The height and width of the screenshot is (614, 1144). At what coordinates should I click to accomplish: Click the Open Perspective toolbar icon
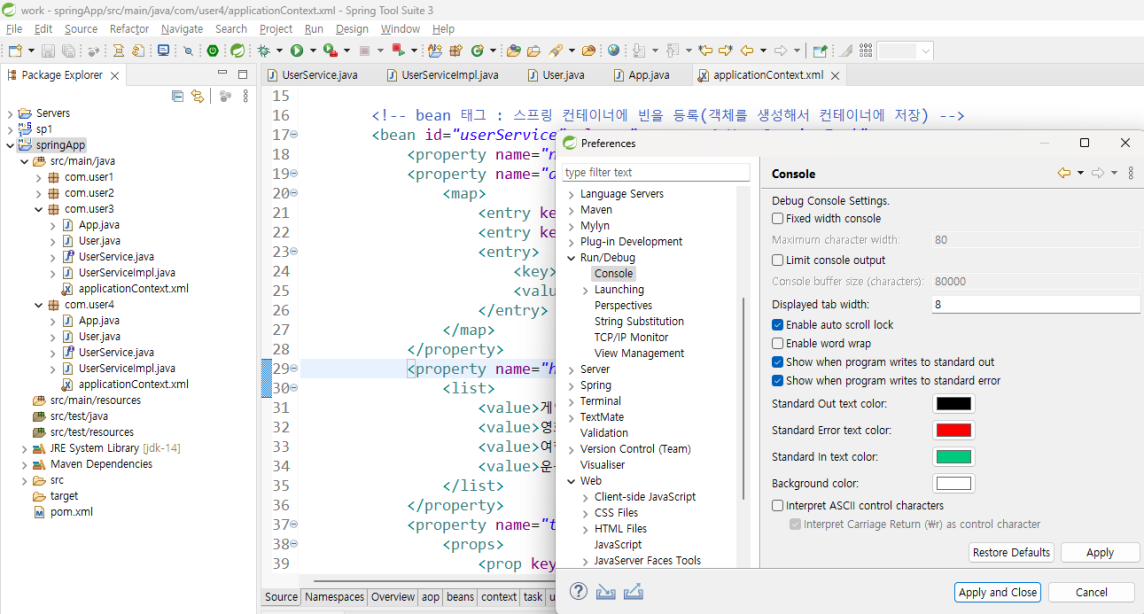tap(820, 51)
